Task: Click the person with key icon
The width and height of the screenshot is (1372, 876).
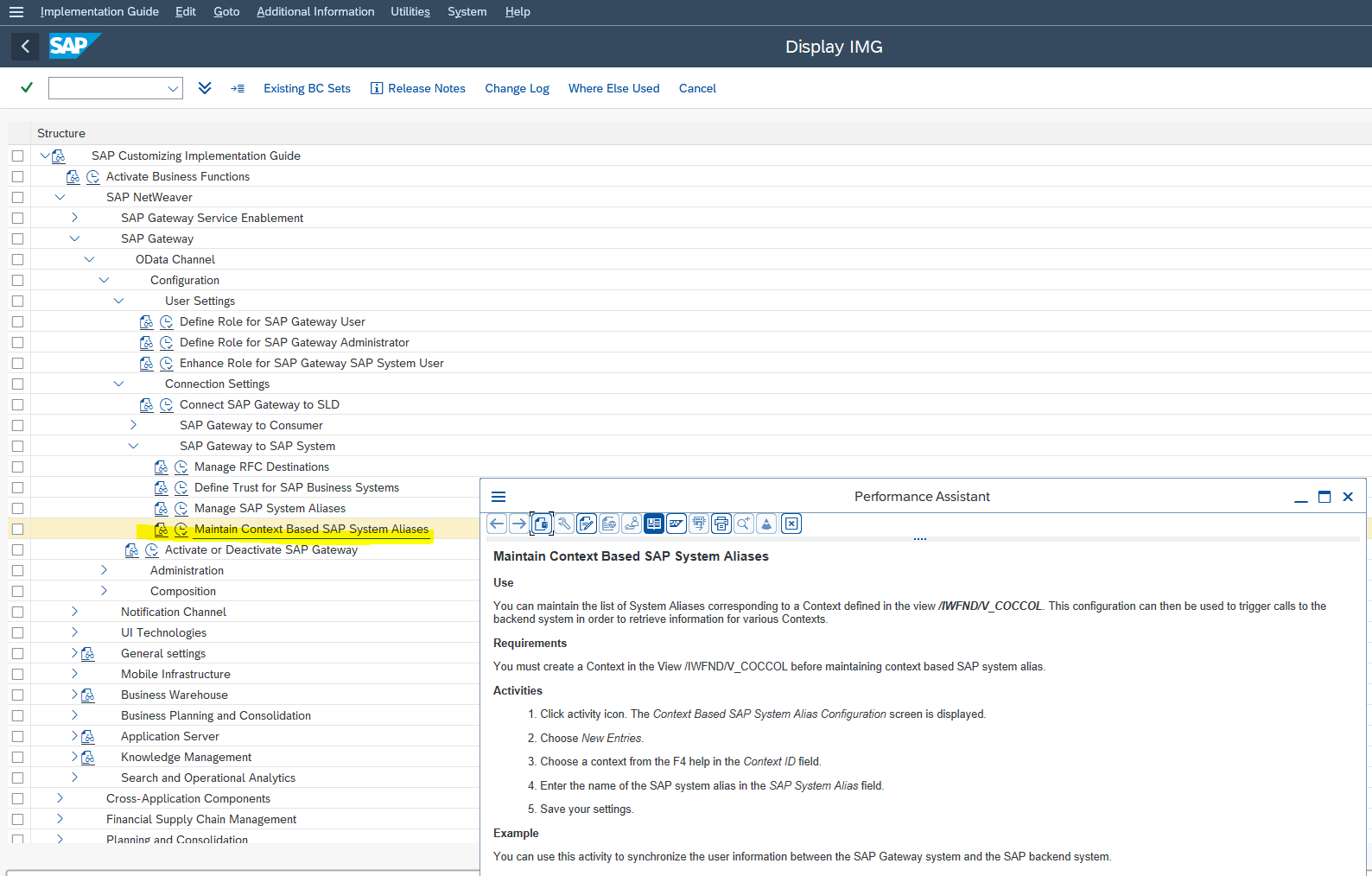Action: pyautogui.click(x=632, y=524)
